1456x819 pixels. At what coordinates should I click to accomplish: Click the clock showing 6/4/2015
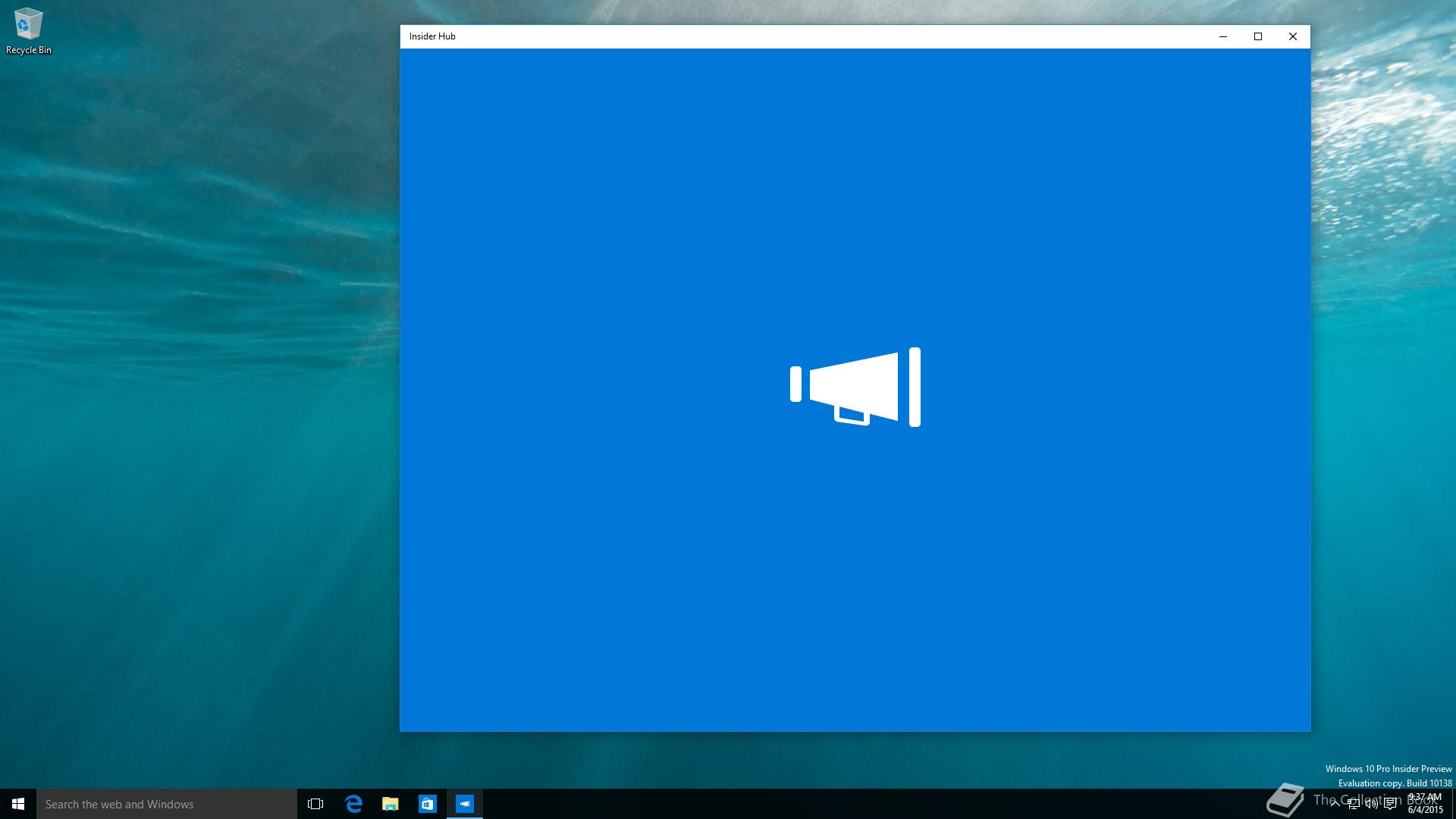(x=1425, y=804)
